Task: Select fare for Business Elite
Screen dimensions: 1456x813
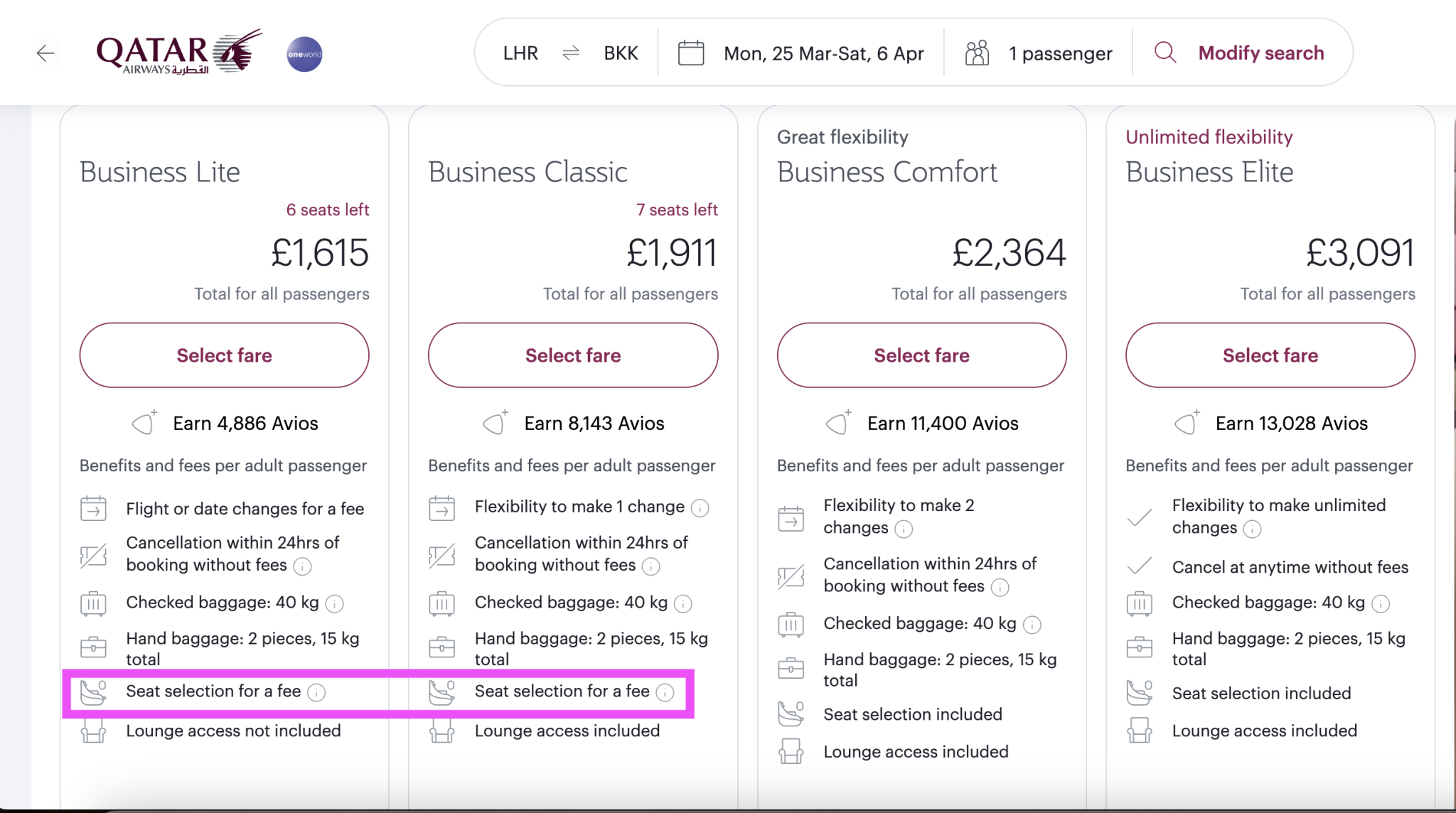Action: coord(1270,355)
